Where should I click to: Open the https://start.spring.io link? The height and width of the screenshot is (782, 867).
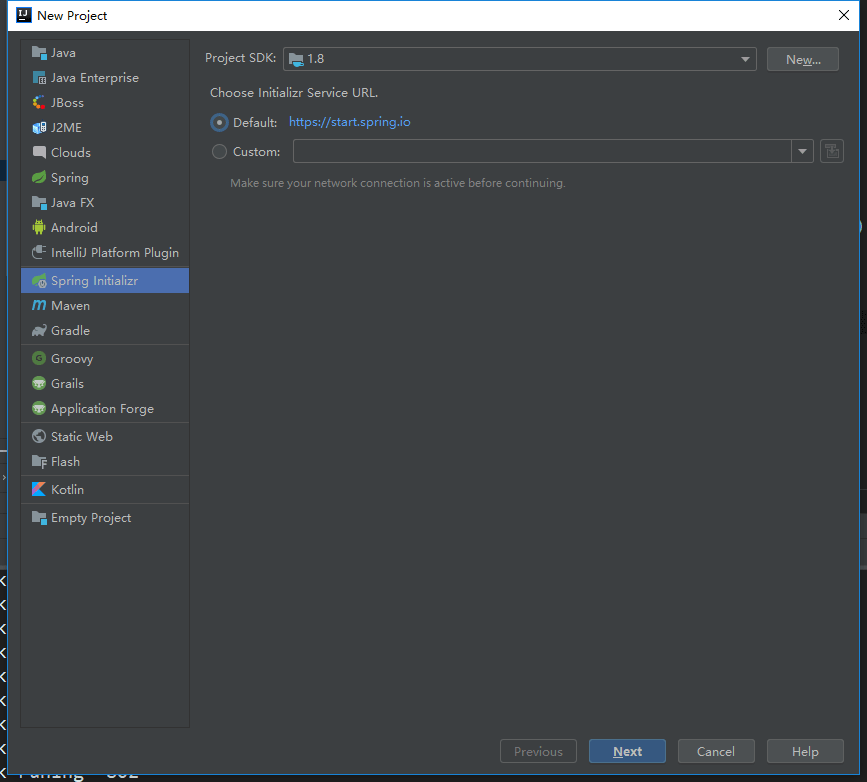(x=349, y=122)
